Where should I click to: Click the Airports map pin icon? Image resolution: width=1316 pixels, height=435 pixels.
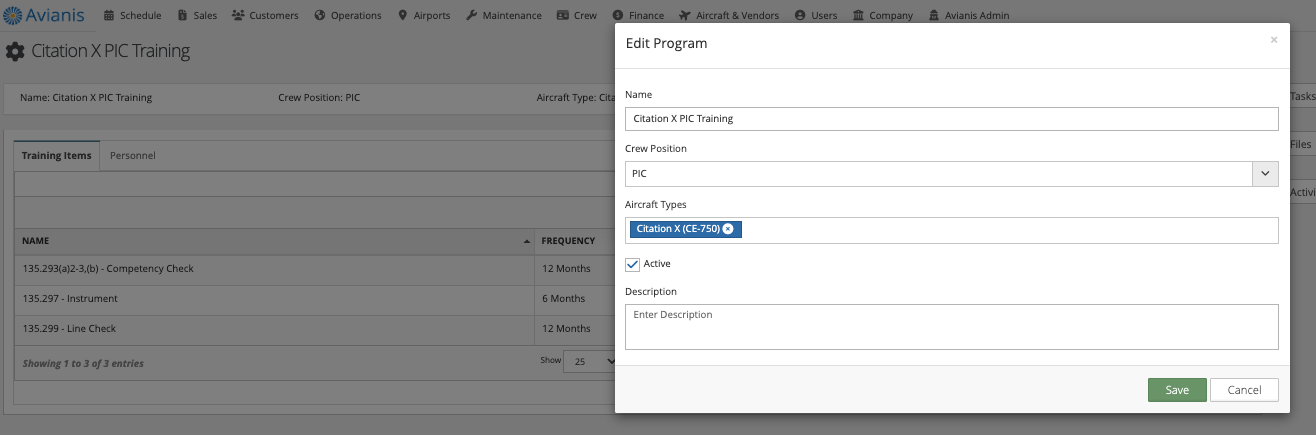click(402, 16)
